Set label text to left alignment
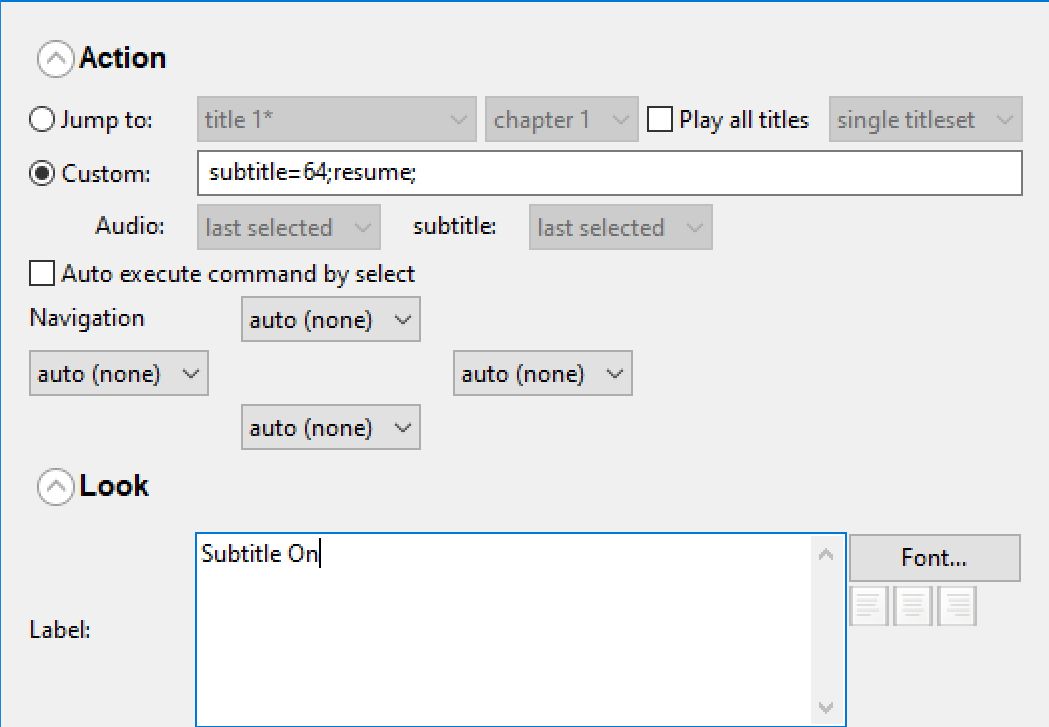The width and height of the screenshot is (1049, 727). pos(870,606)
